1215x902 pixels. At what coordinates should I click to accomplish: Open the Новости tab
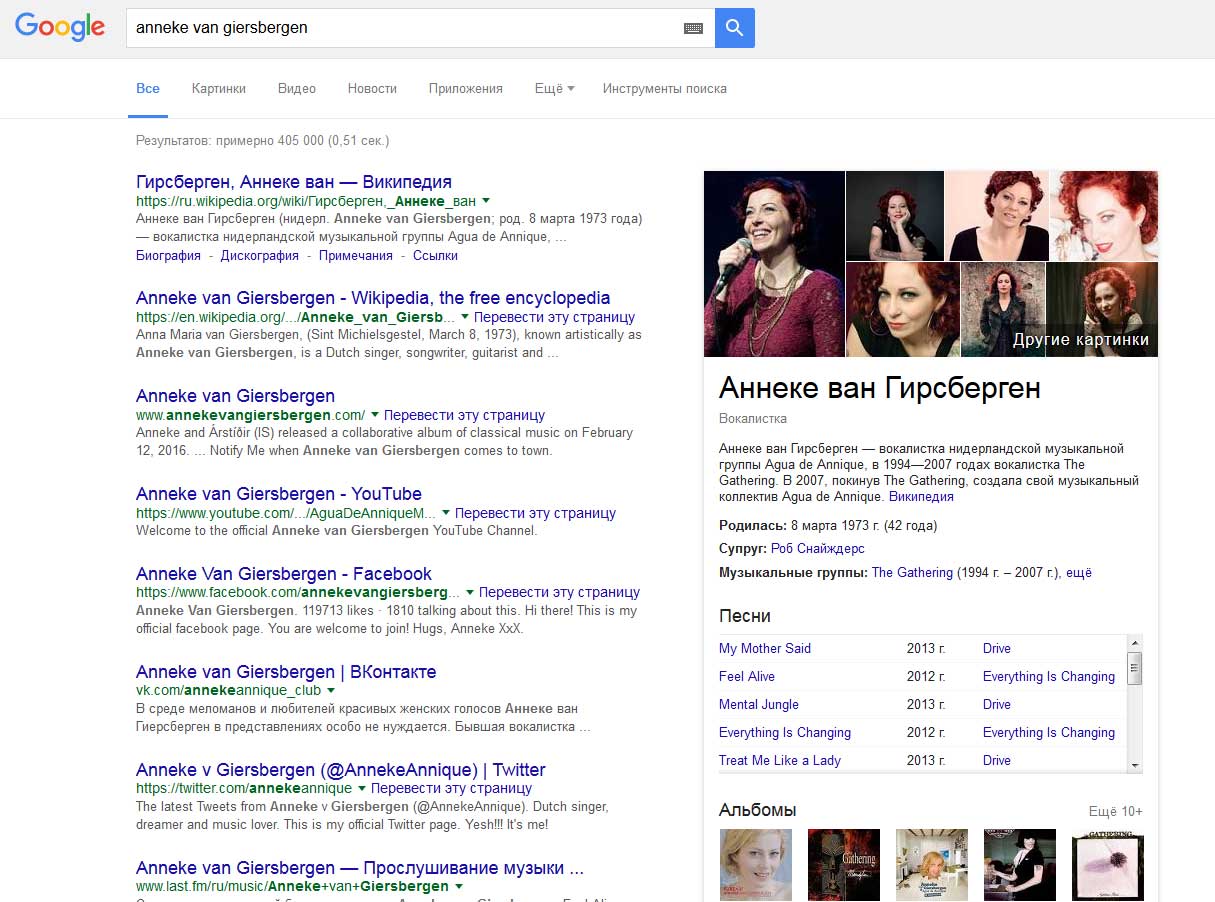372,88
